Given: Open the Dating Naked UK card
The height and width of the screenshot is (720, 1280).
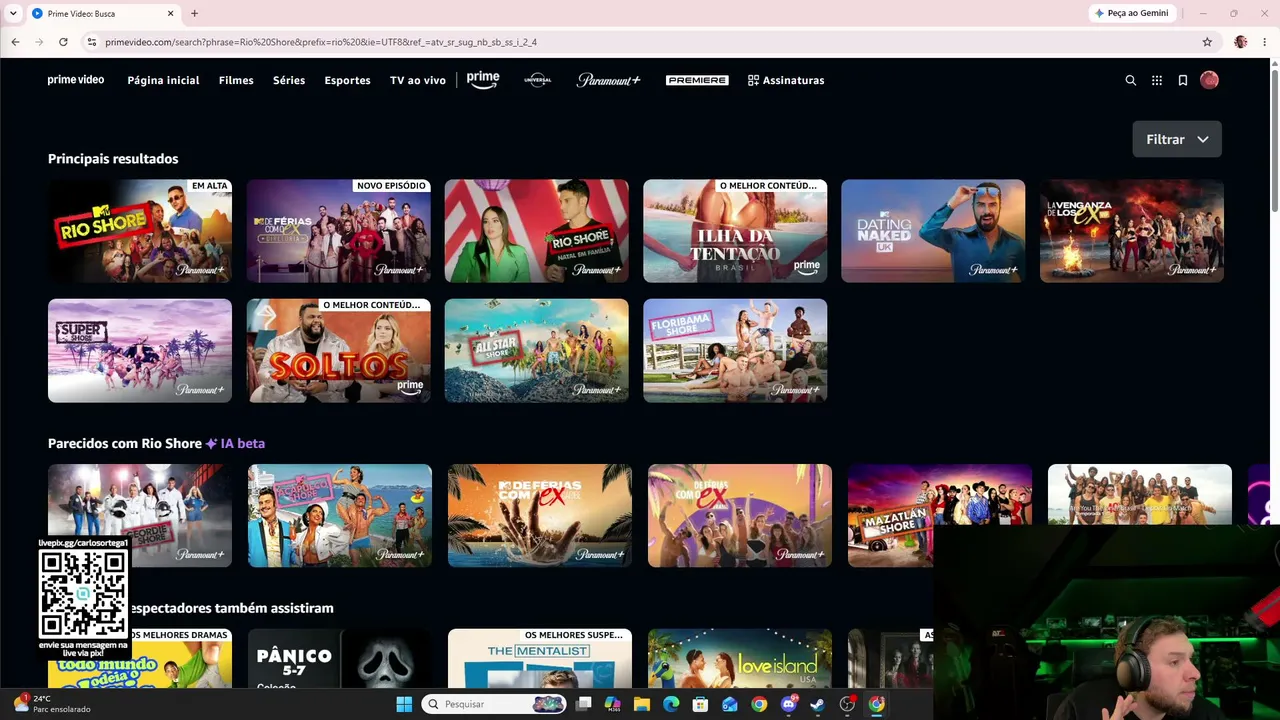Looking at the screenshot, I should coord(933,231).
